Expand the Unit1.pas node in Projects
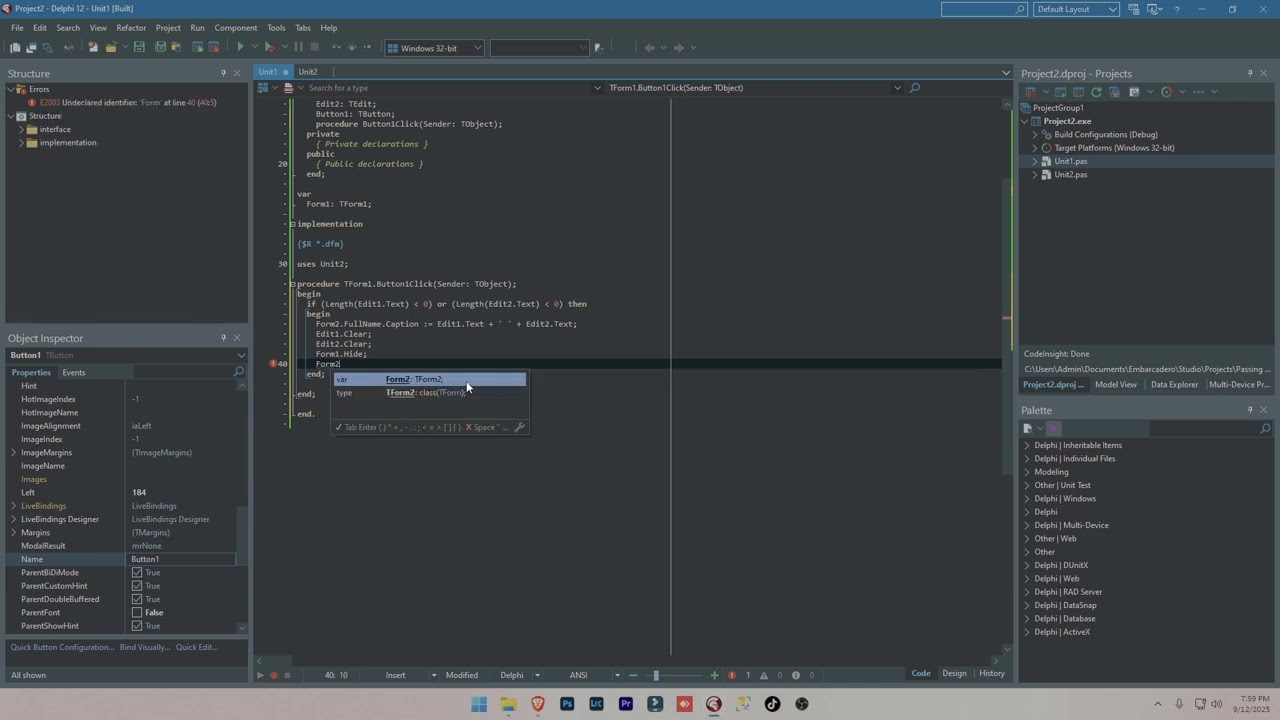This screenshot has height=720, width=1280. 1035,161
